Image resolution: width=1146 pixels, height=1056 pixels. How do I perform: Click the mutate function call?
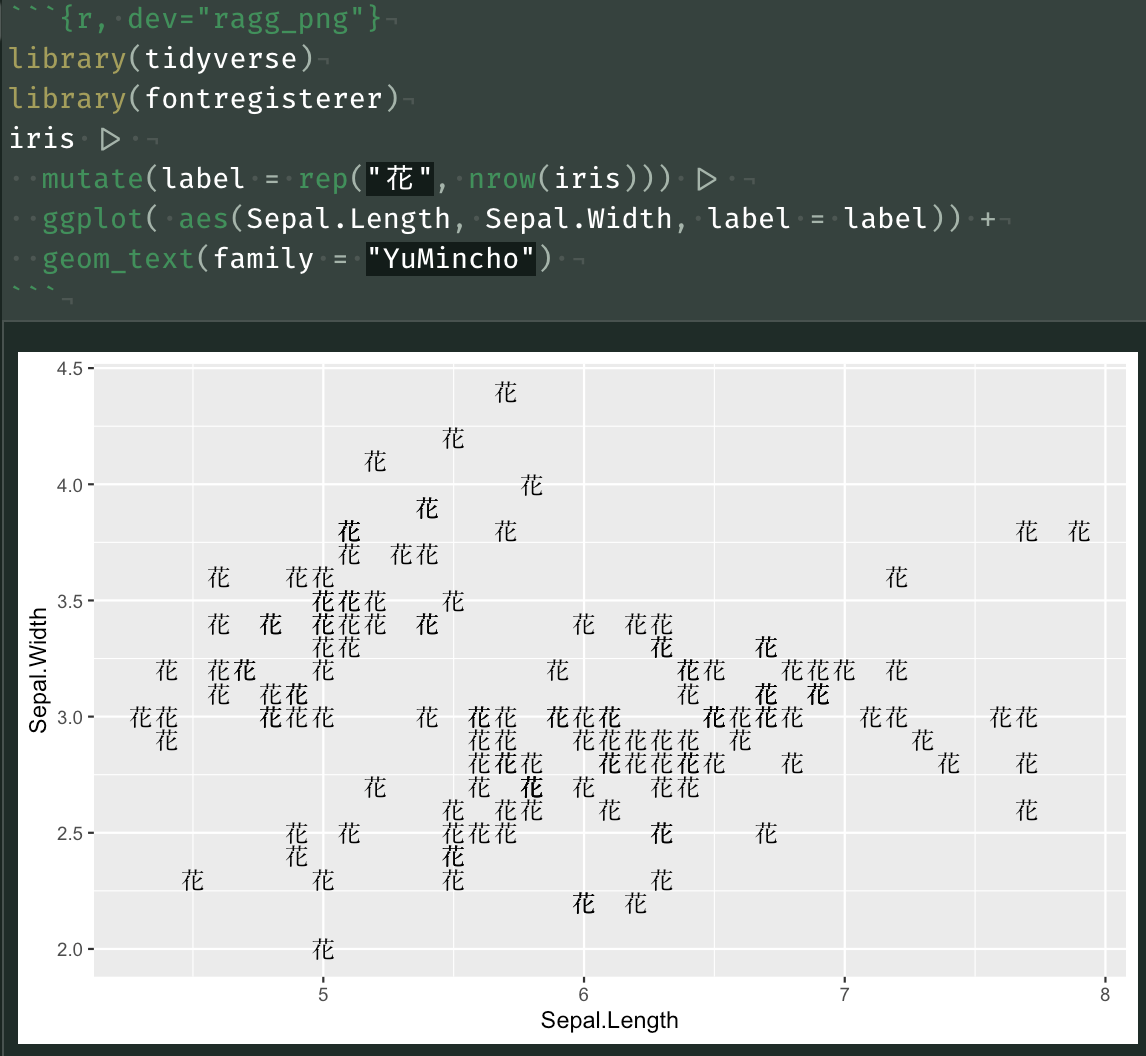point(91,178)
